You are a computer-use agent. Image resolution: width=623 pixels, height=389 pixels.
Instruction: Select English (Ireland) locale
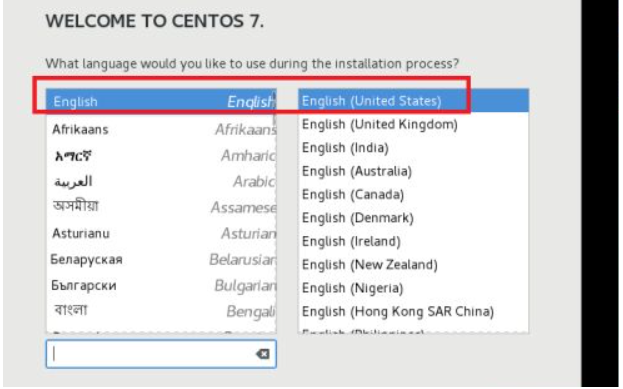(413, 242)
